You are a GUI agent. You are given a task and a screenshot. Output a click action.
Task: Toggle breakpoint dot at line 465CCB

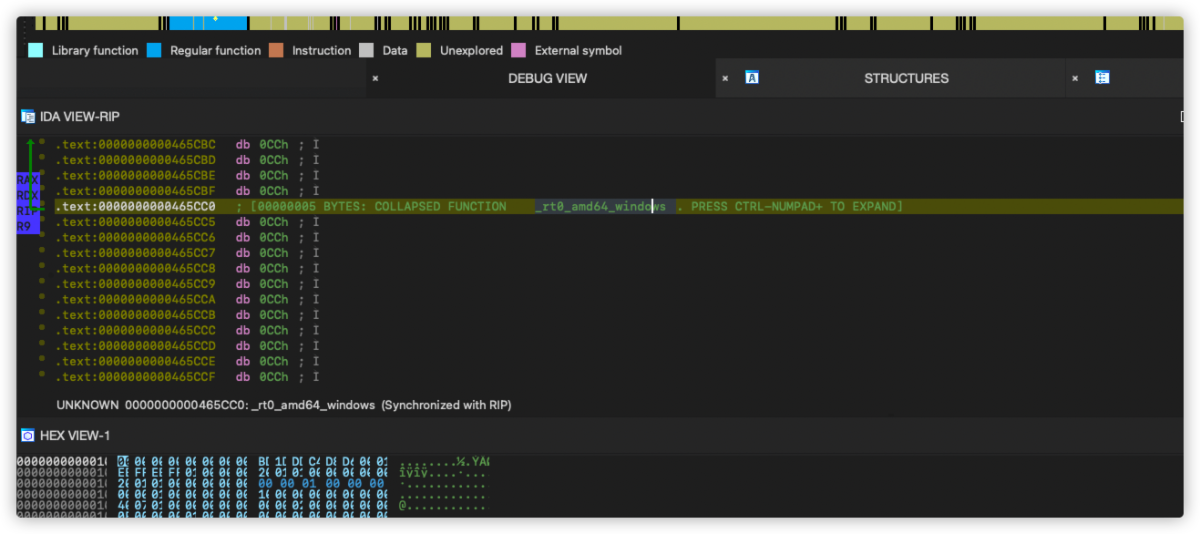point(42,314)
